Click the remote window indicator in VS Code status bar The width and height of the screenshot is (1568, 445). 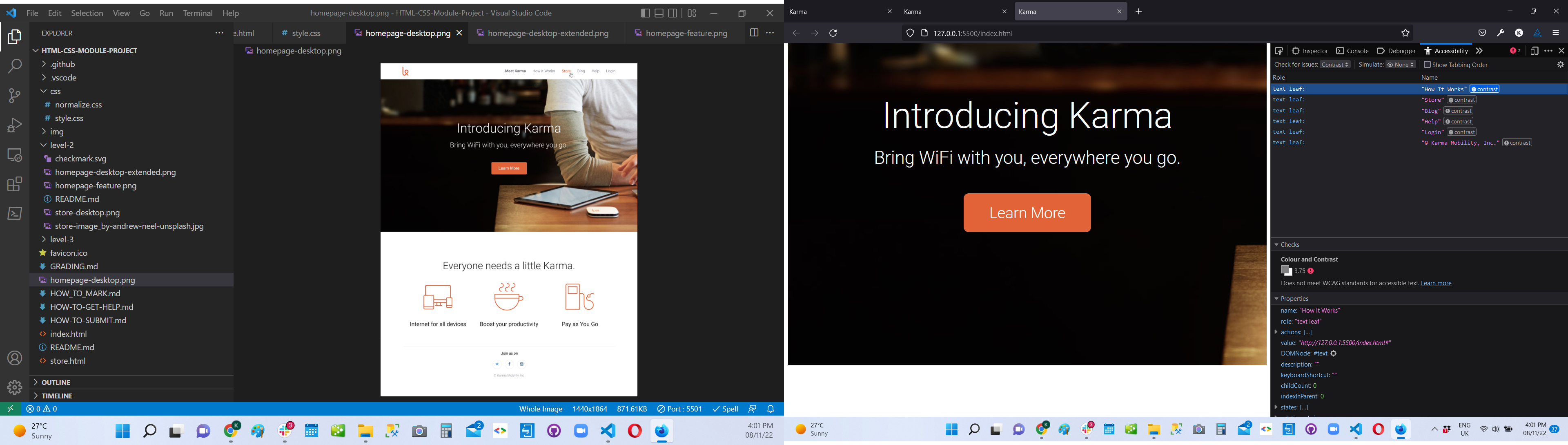point(10,409)
